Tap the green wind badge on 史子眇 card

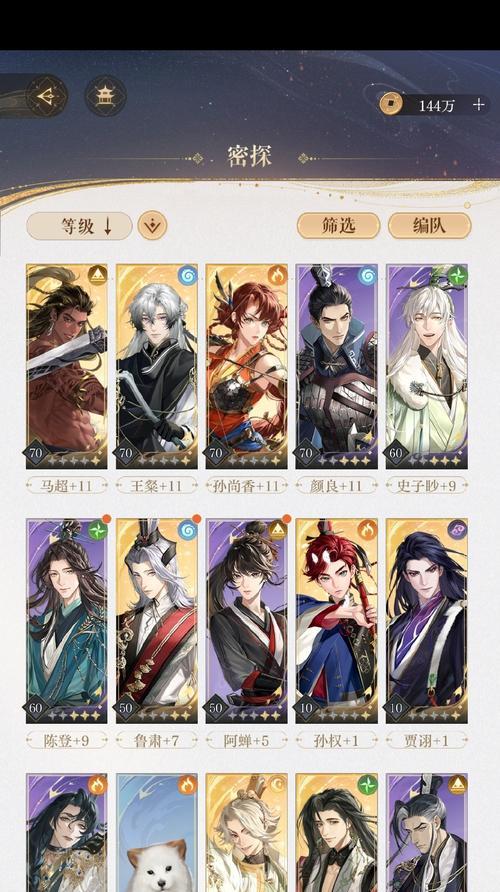[457, 275]
